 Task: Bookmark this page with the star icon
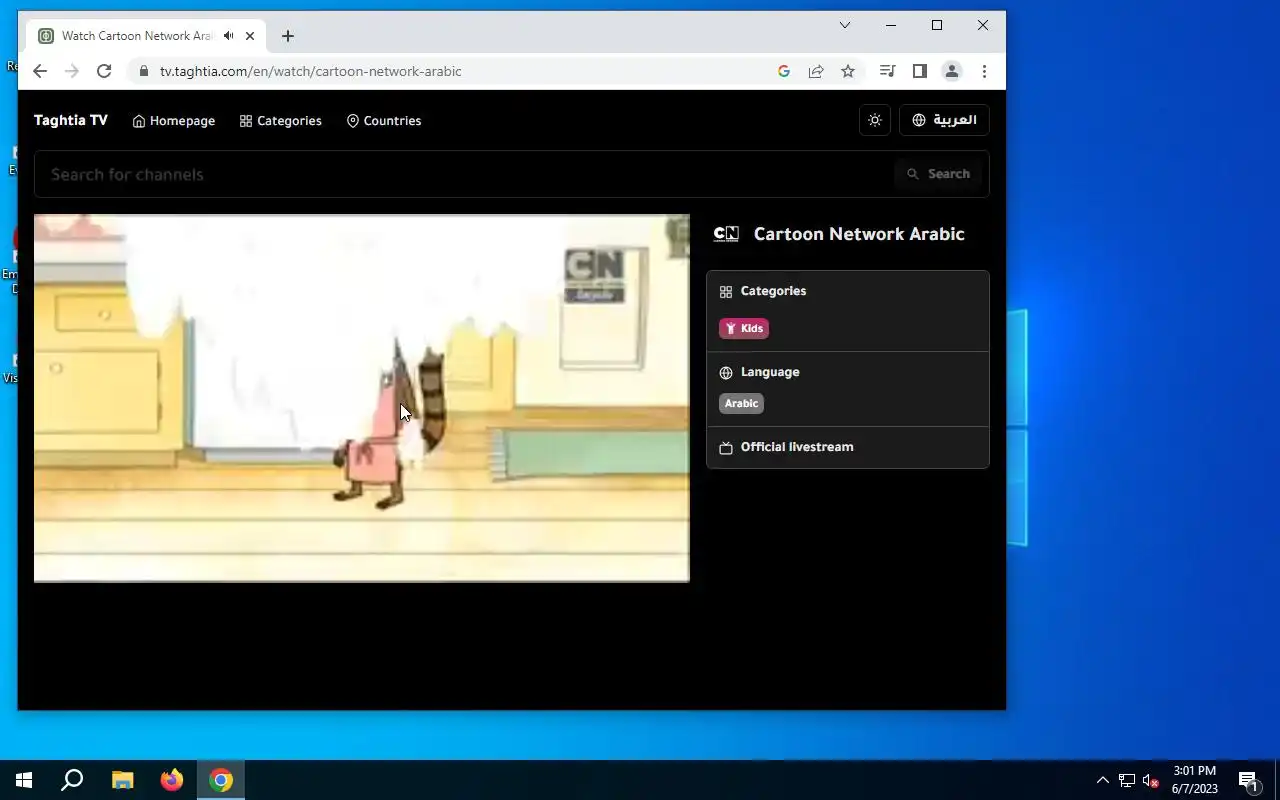click(848, 71)
